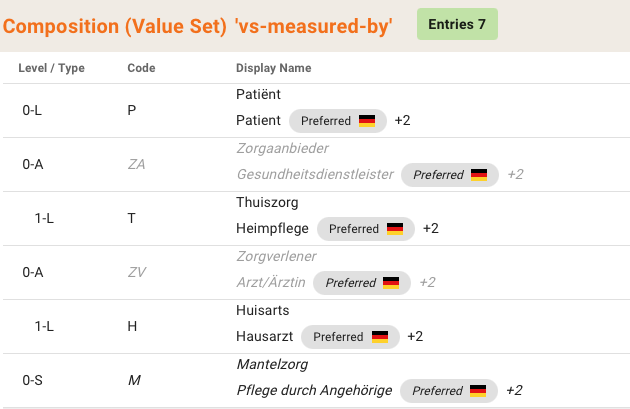Show +2 names for Pflege durch Angehörige
The image size is (630, 409).
click(x=514, y=391)
